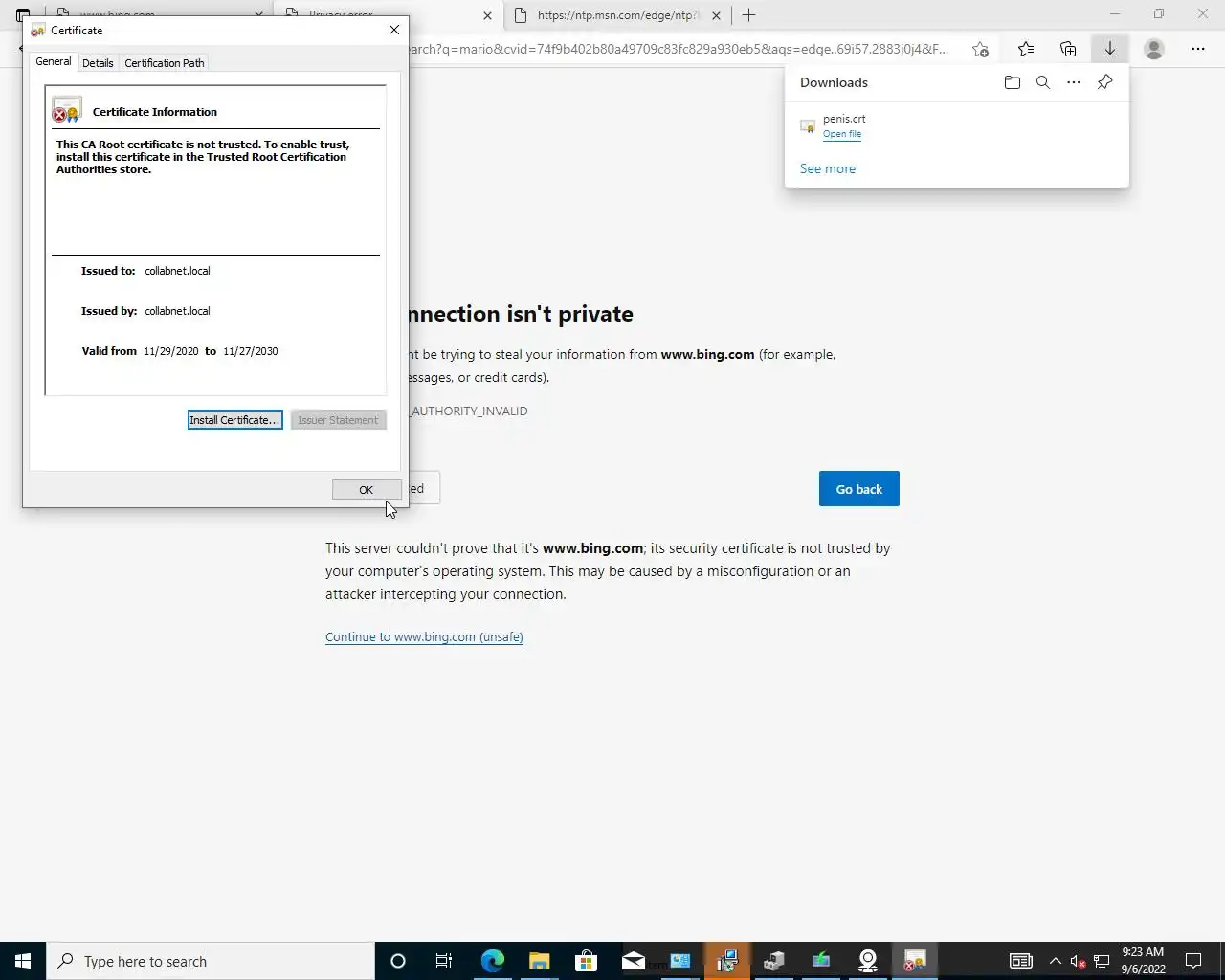This screenshot has width=1225, height=980.
Task: Open the Windows Start menu
Action: click(x=23, y=961)
